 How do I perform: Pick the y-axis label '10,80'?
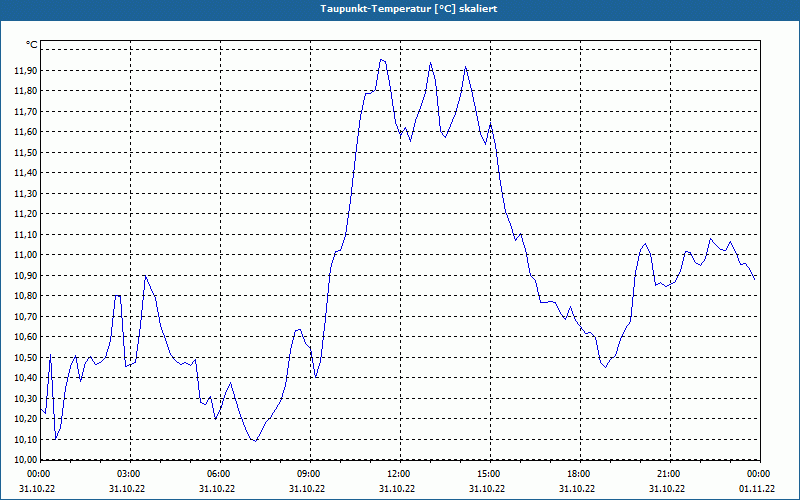click(26, 296)
